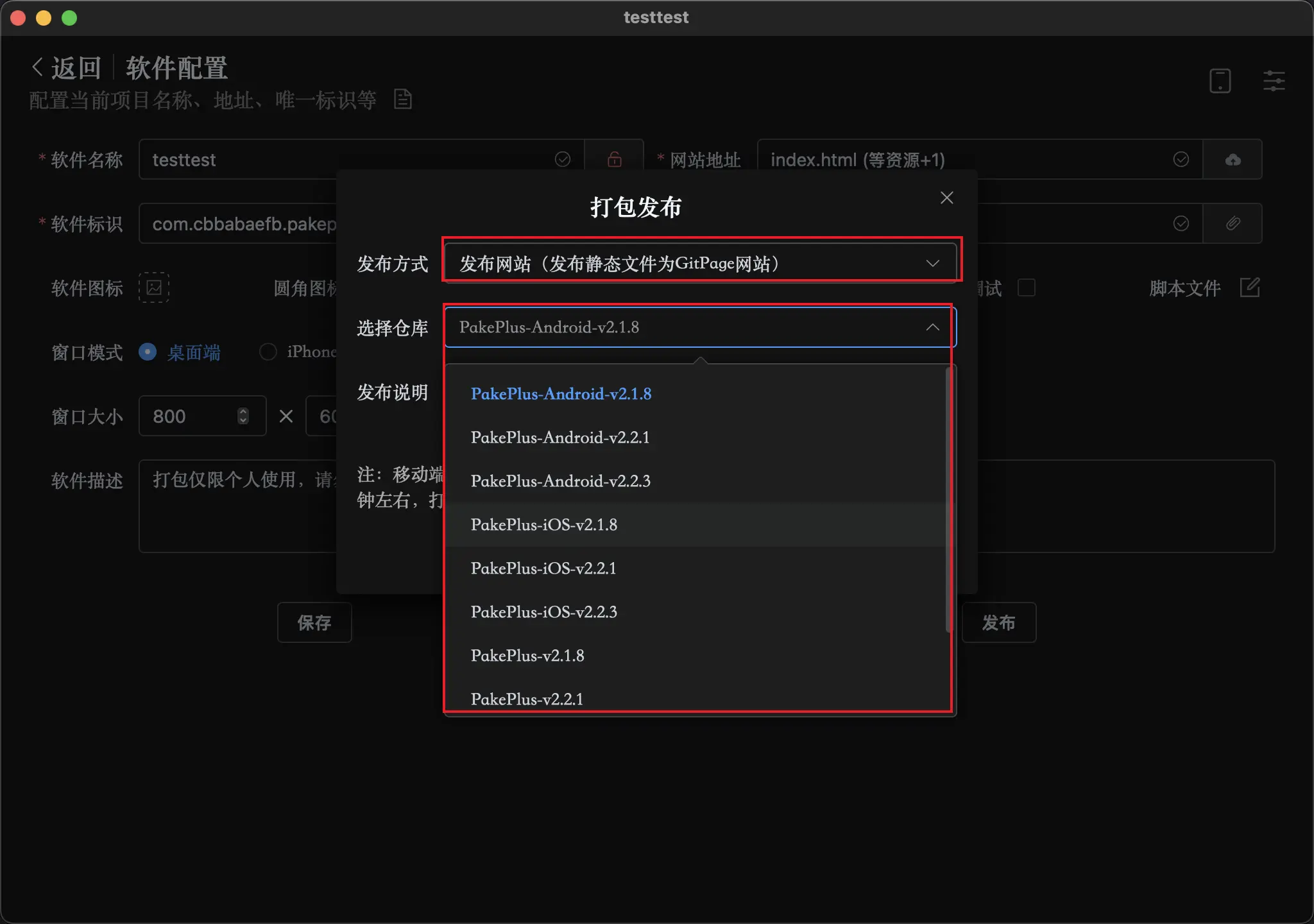
Task: Choose PakePlus-Android-v2.2.3 from the list
Action: pyautogui.click(x=560, y=481)
